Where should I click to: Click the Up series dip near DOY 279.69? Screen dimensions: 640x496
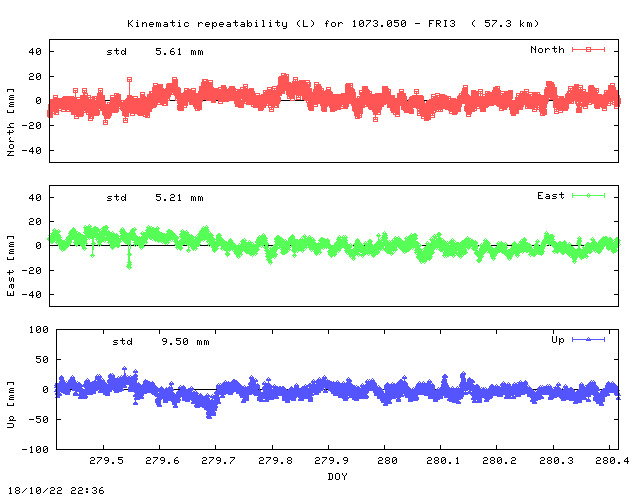210,412
